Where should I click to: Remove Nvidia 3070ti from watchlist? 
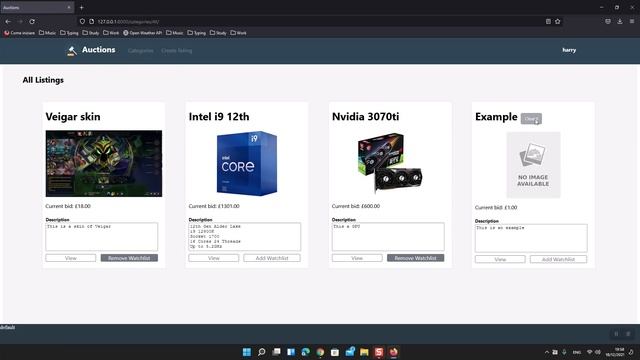(416, 258)
